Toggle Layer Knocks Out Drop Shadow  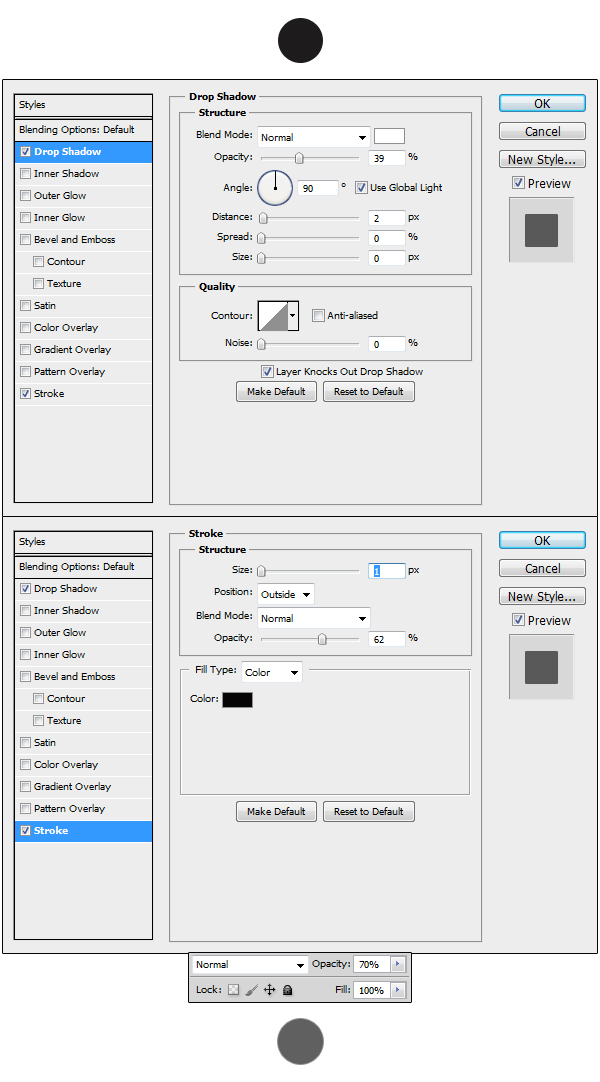pos(267,372)
